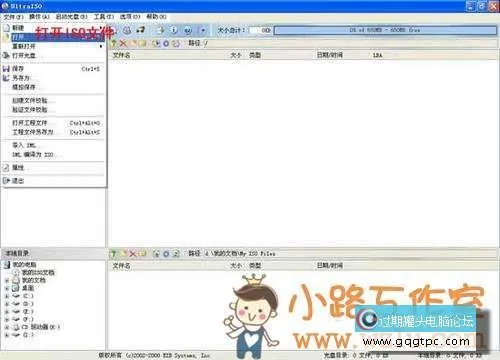
Task: Click the round icon right of info icon
Action: pyautogui.click(x=188, y=30)
